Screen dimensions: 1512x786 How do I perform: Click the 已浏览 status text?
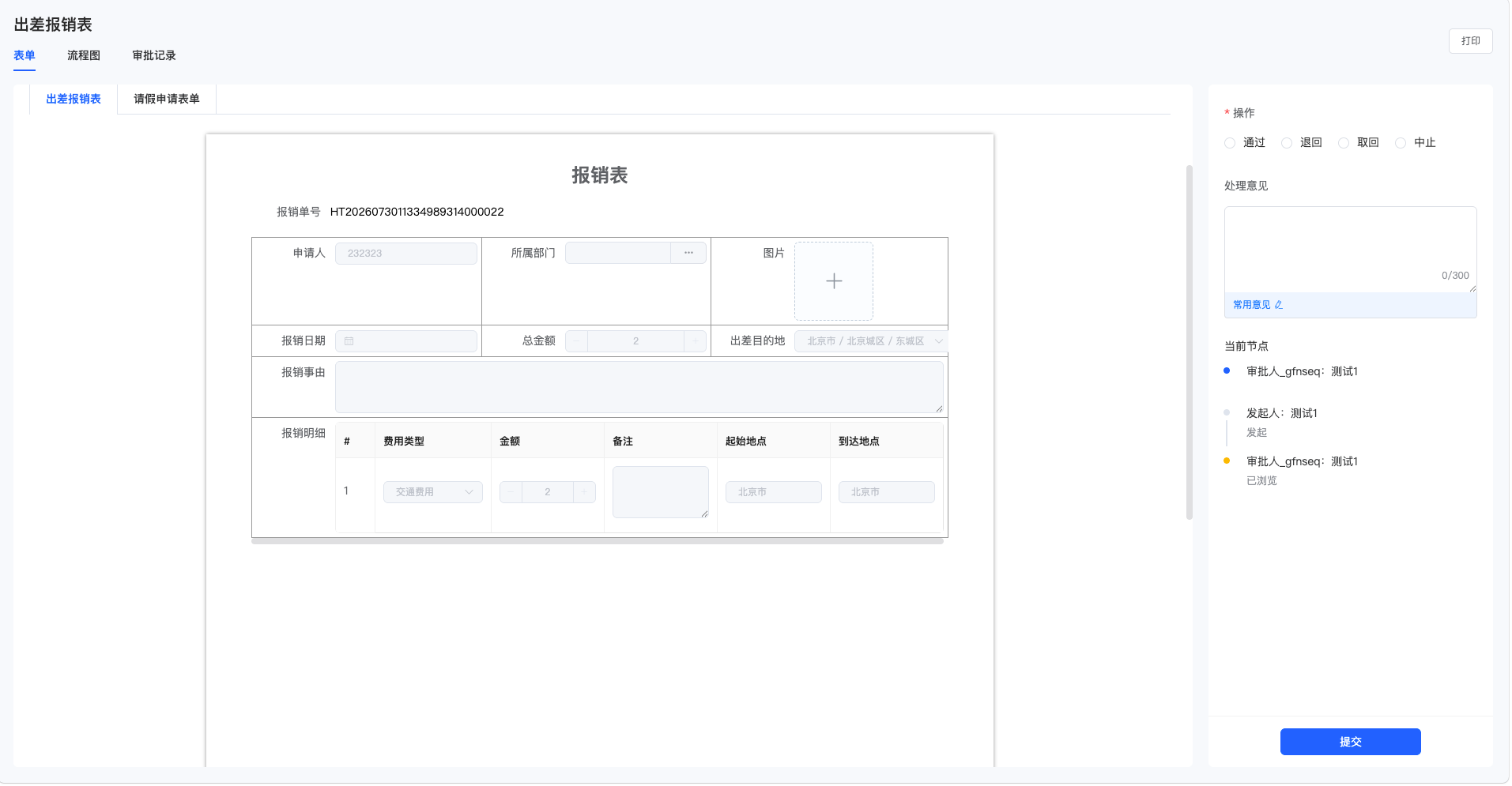coord(1261,480)
